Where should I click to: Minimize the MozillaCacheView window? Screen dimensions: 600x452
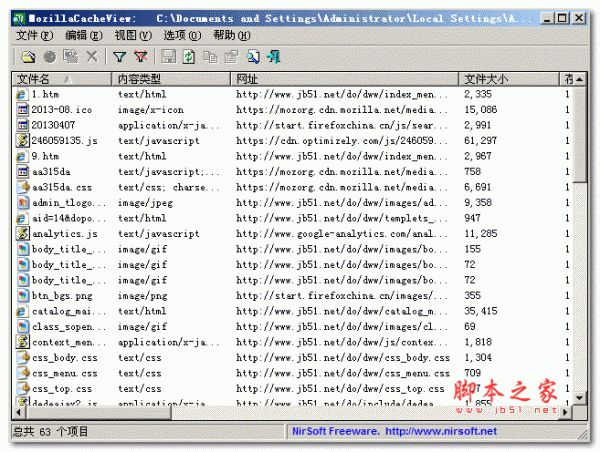click(x=547, y=18)
